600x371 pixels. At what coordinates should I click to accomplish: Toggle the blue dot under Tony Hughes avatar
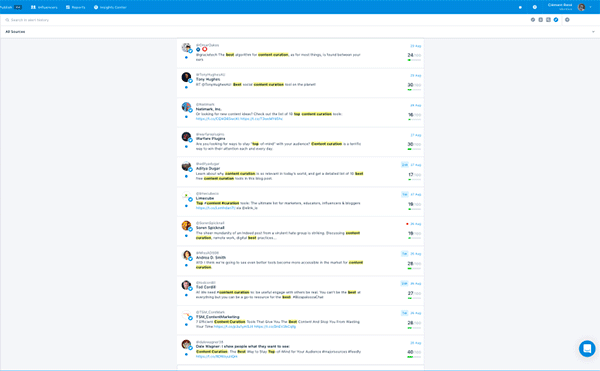pos(186,87)
